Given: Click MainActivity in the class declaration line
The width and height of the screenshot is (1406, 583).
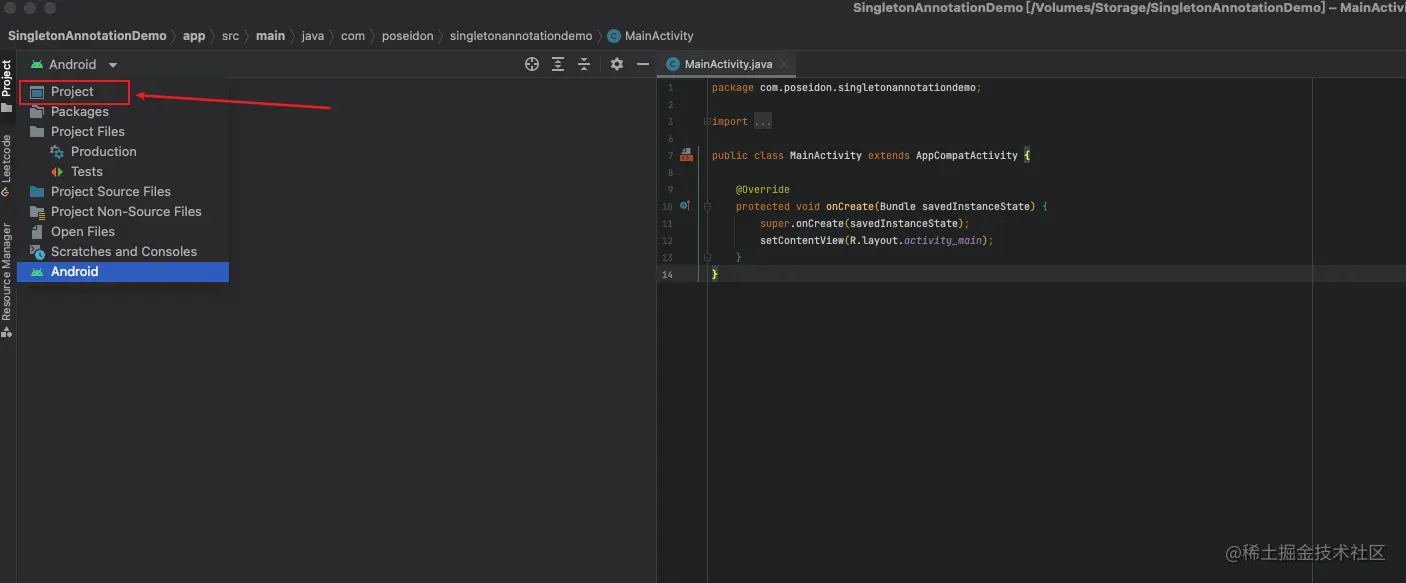Looking at the screenshot, I should tap(826, 155).
